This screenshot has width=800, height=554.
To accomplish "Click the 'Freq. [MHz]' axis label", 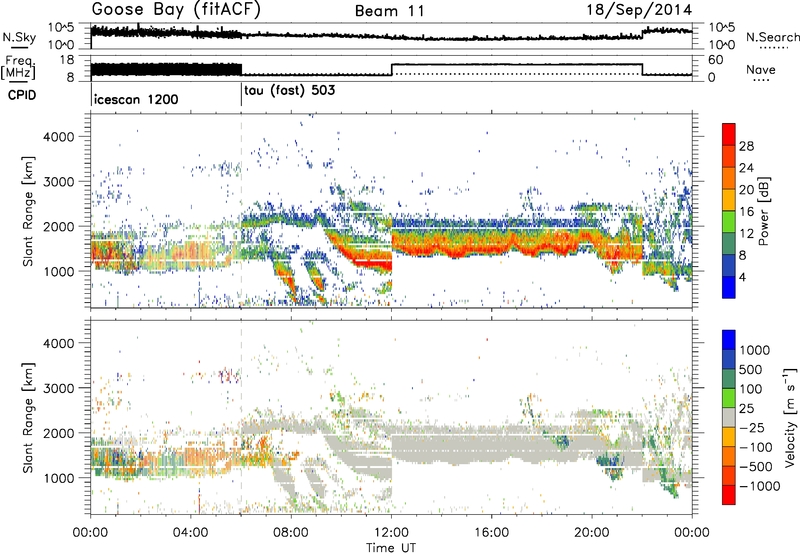I will (x=19, y=68).
